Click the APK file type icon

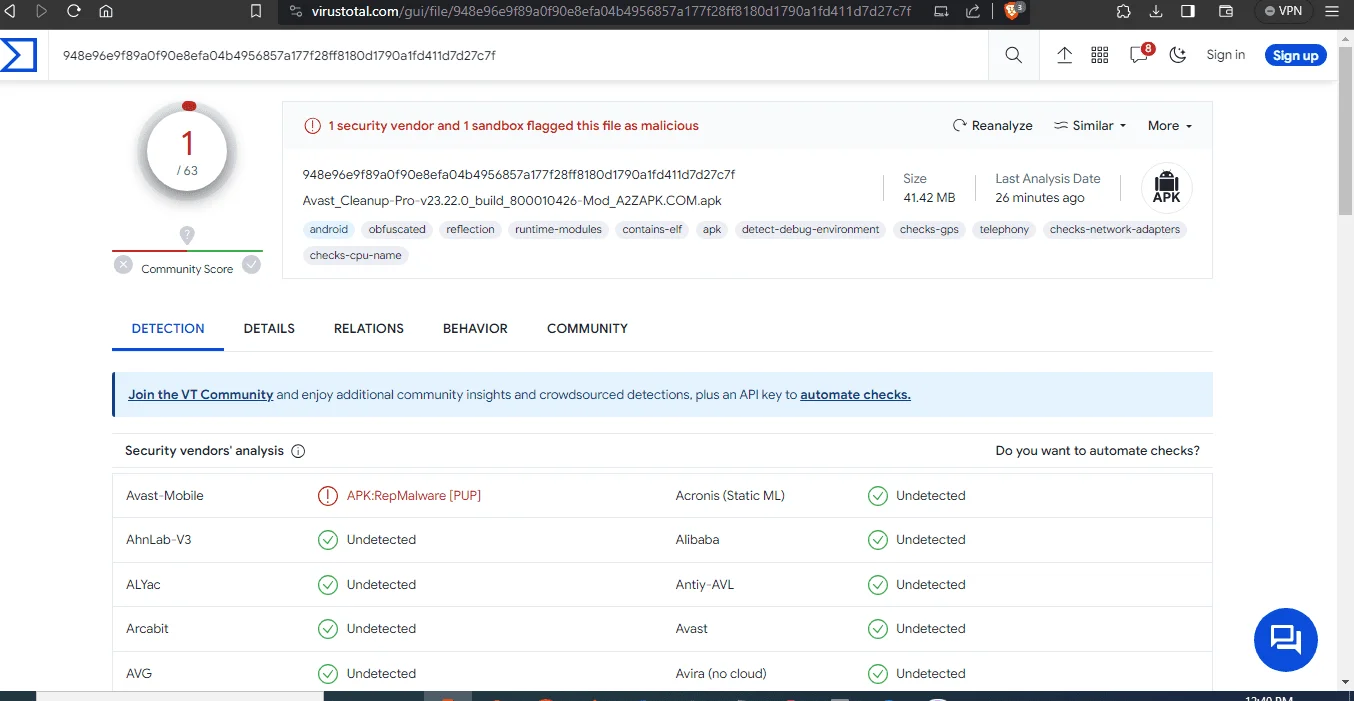coord(1166,188)
